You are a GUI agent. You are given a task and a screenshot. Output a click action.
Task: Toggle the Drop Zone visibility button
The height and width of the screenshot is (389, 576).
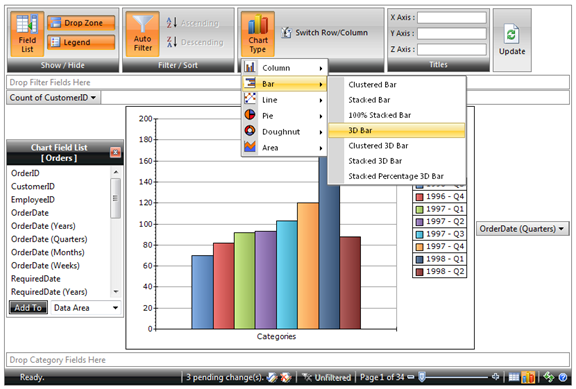pos(81,23)
